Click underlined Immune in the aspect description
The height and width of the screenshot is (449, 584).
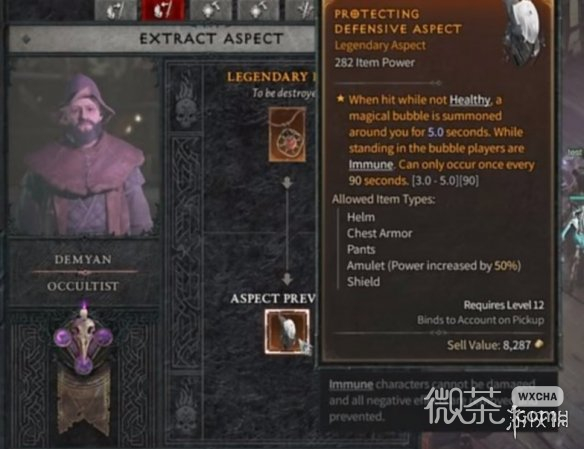click(x=371, y=165)
